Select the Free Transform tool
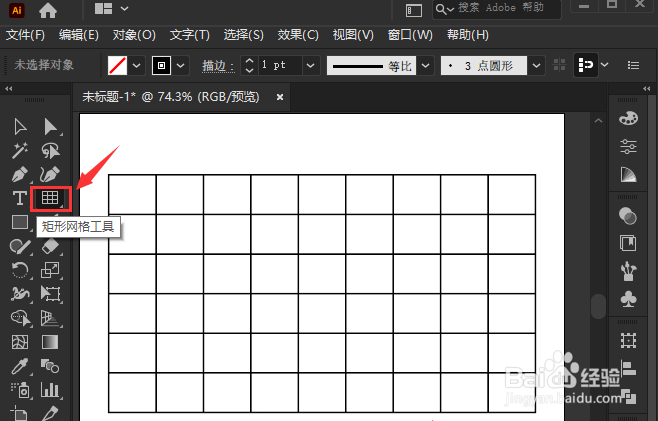 [50, 294]
